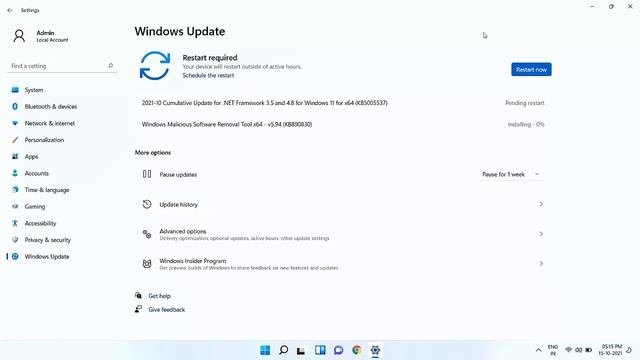Screen dimensions: 640x360
Task: Click the pause bars icon beside Pause updates
Action: pos(147,174)
